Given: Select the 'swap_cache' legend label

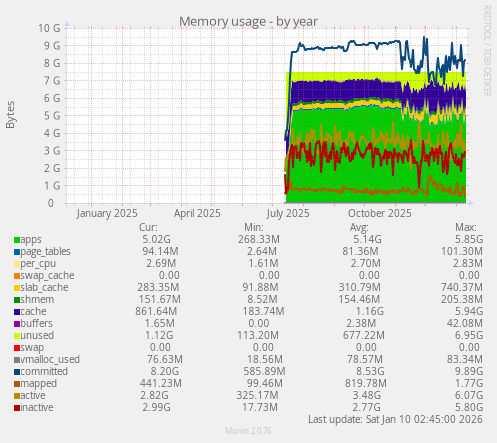Looking at the screenshot, I should click(47, 276).
